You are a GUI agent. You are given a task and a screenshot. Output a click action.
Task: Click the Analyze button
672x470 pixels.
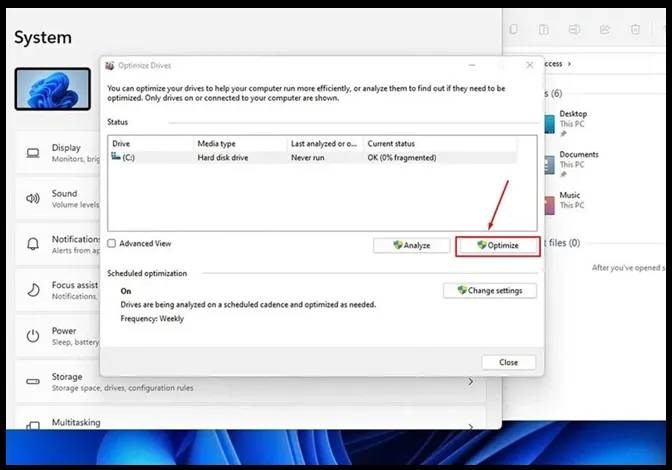pyautogui.click(x=411, y=245)
